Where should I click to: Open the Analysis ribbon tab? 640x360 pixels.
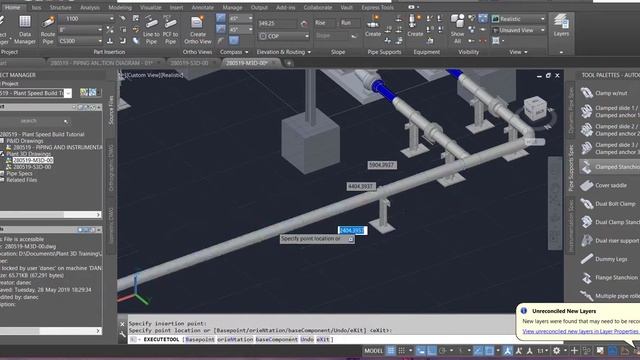point(90,7)
